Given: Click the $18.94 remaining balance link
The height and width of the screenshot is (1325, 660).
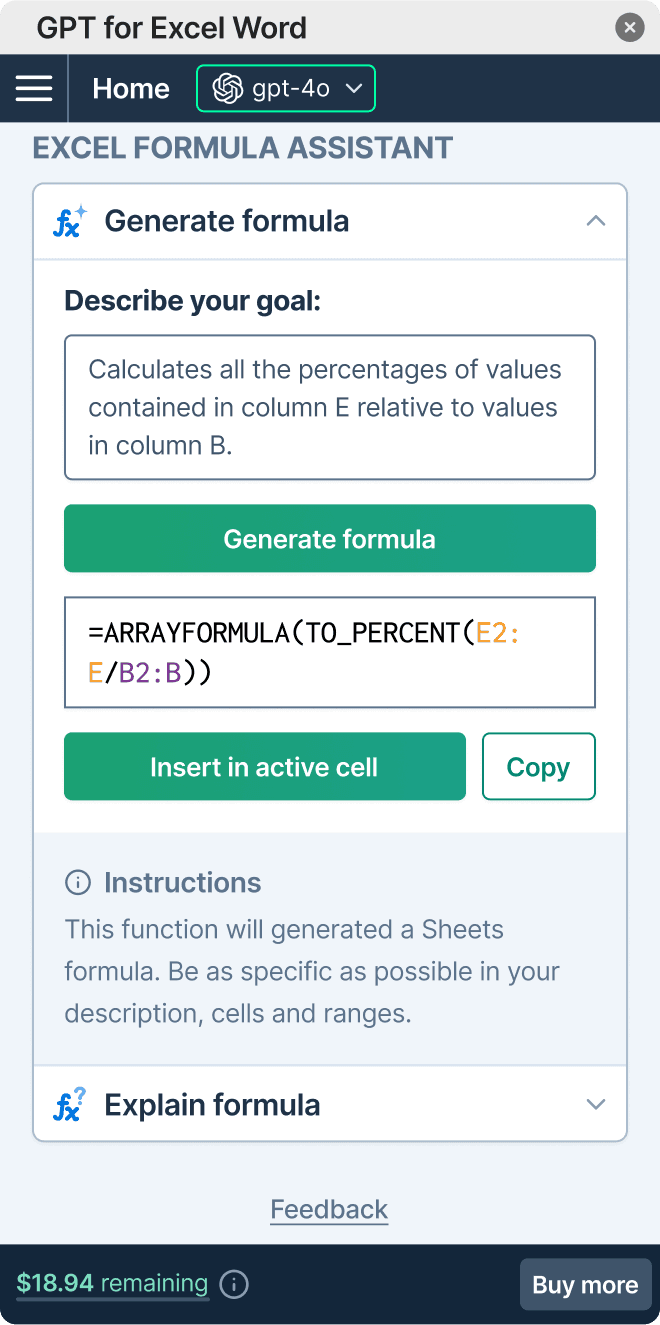Looking at the screenshot, I should (112, 1284).
